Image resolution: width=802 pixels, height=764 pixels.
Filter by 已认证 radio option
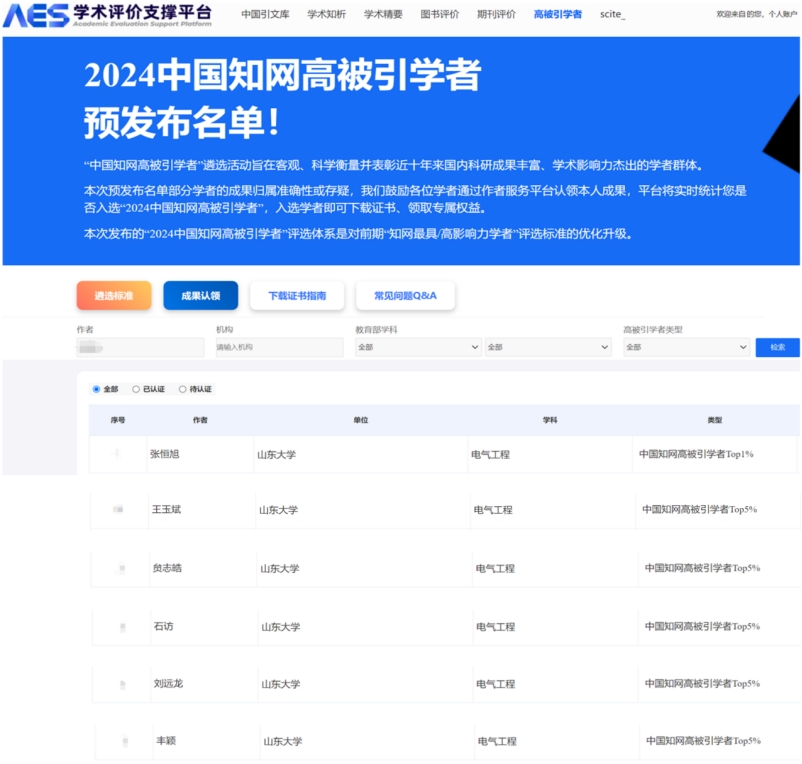click(136, 389)
